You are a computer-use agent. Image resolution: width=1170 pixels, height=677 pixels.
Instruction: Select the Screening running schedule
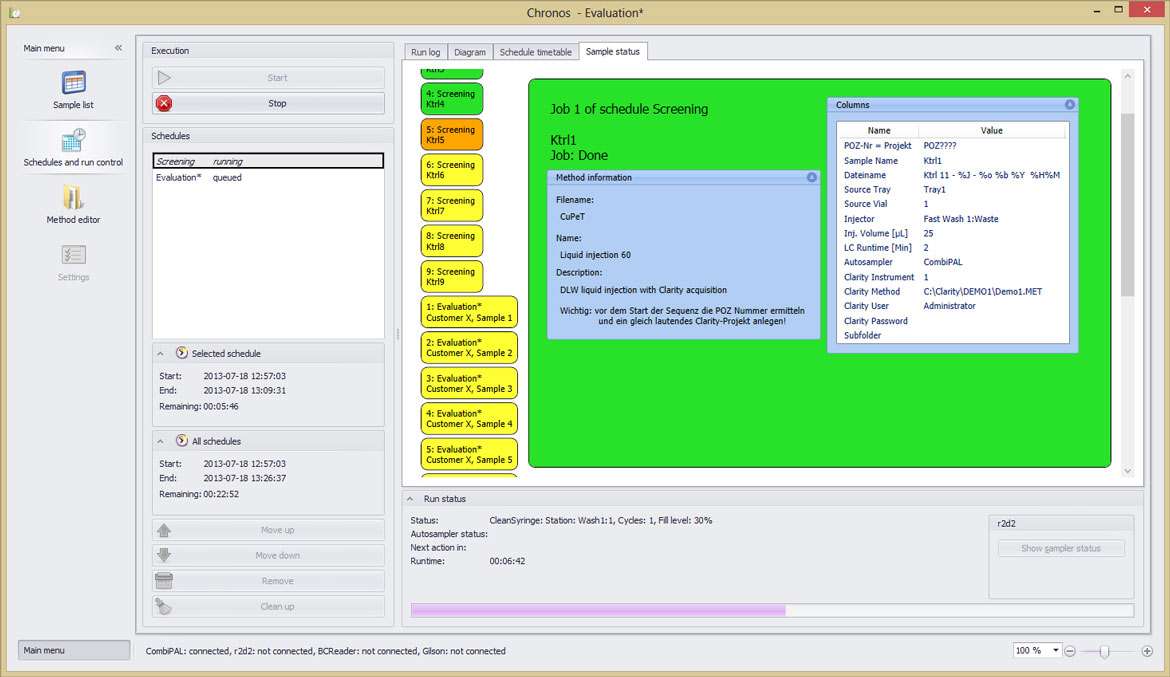(x=269, y=161)
